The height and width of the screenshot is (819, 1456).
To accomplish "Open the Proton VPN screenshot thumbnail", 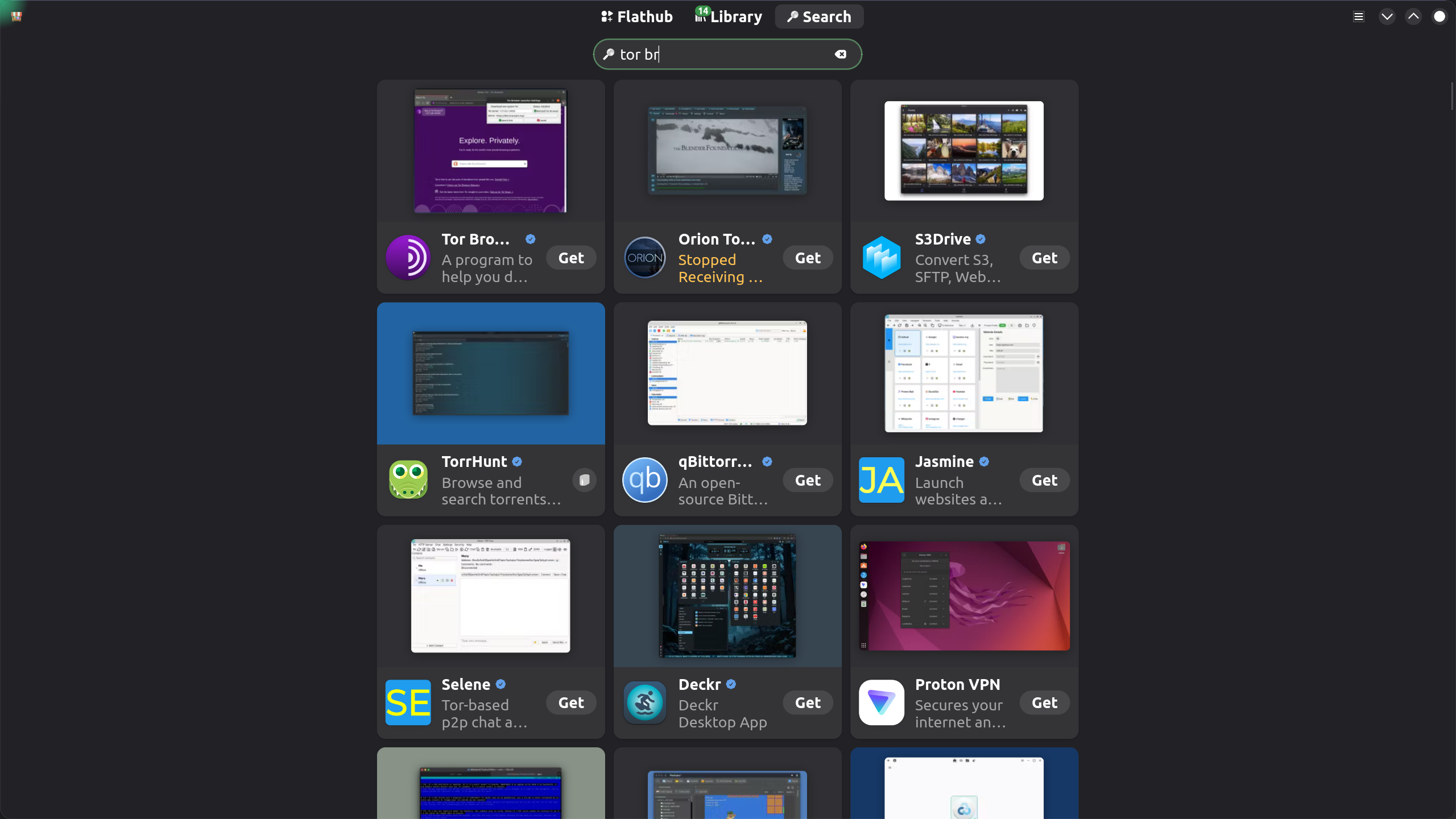I will pos(964,595).
